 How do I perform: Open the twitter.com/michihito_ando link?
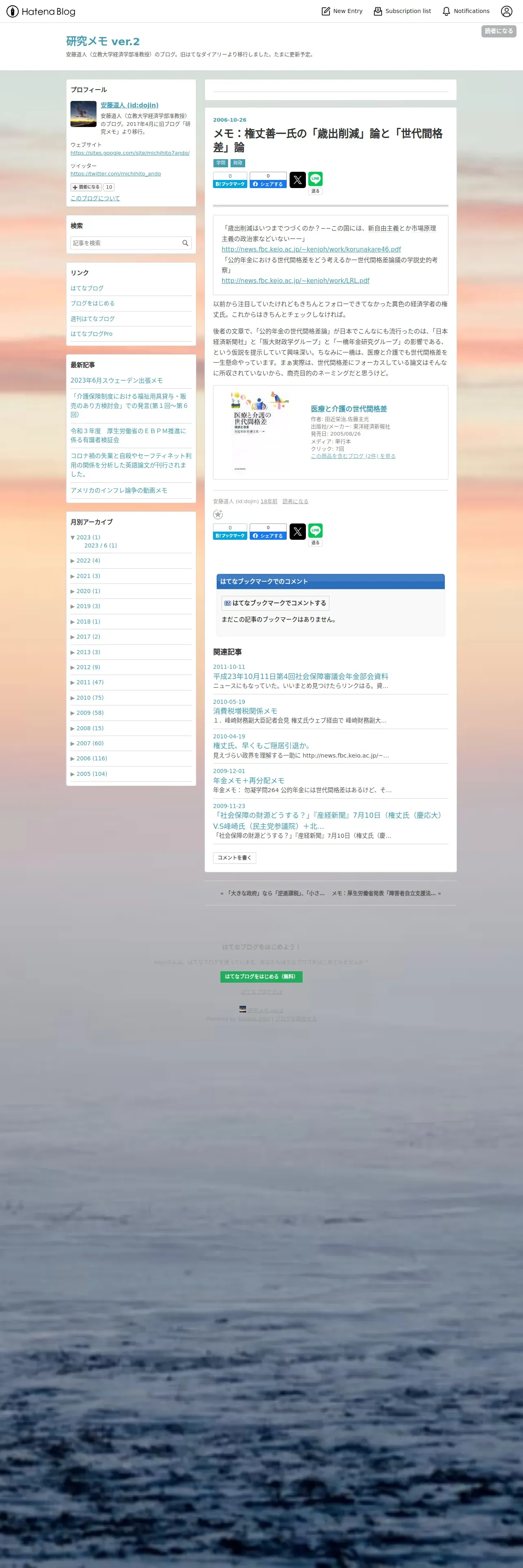pyautogui.click(x=116, y=173)
